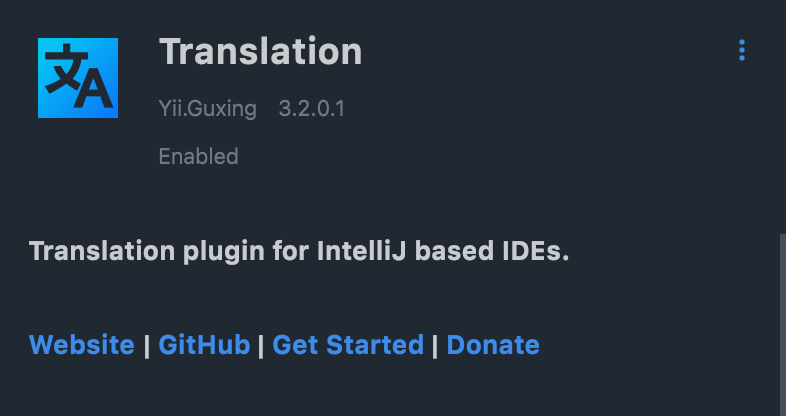Viewport: 786px width, 416px height.
Task: Click the Translation plugin title
Action: (x=260, y=51)
